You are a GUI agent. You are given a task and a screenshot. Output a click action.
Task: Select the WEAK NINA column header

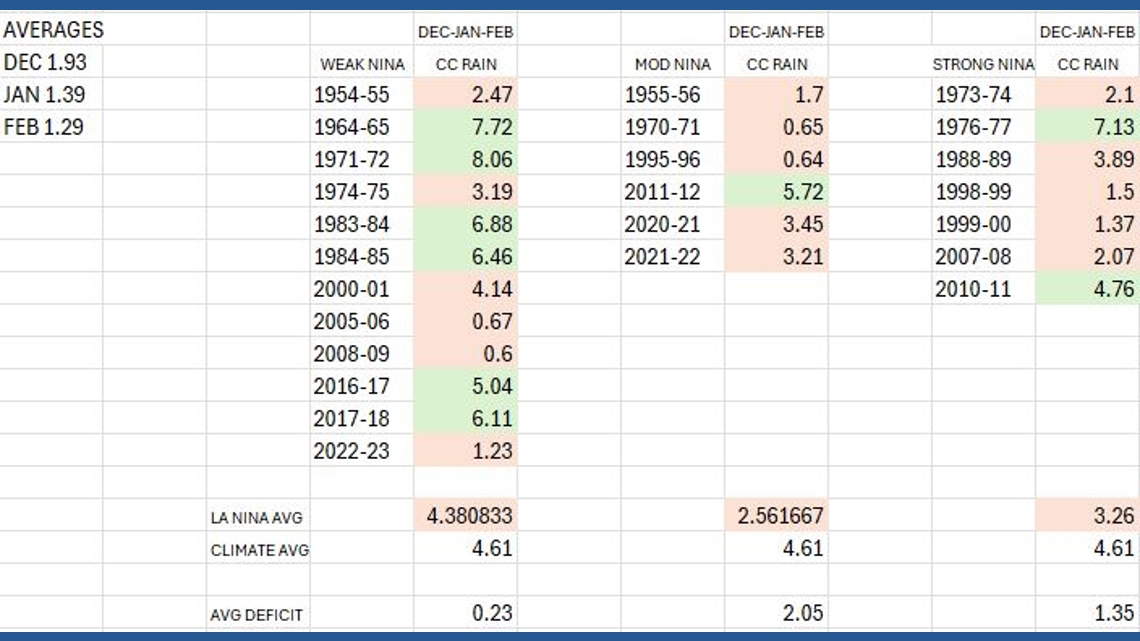pyautogui.click(x=362, y=64)
